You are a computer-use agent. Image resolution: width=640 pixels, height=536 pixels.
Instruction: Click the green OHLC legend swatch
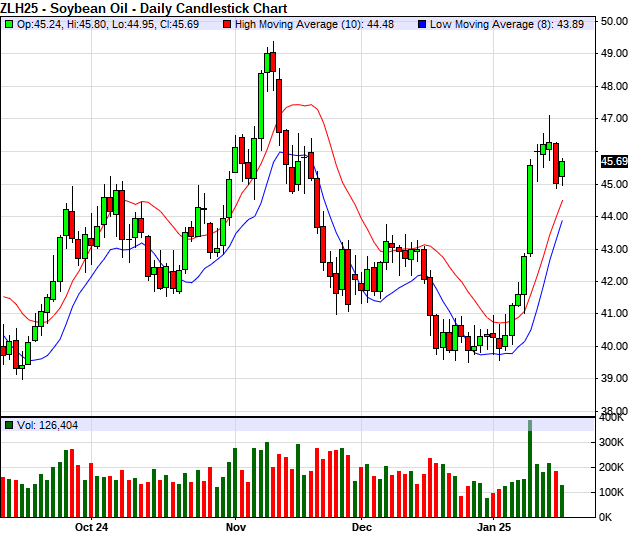point(9,24)
